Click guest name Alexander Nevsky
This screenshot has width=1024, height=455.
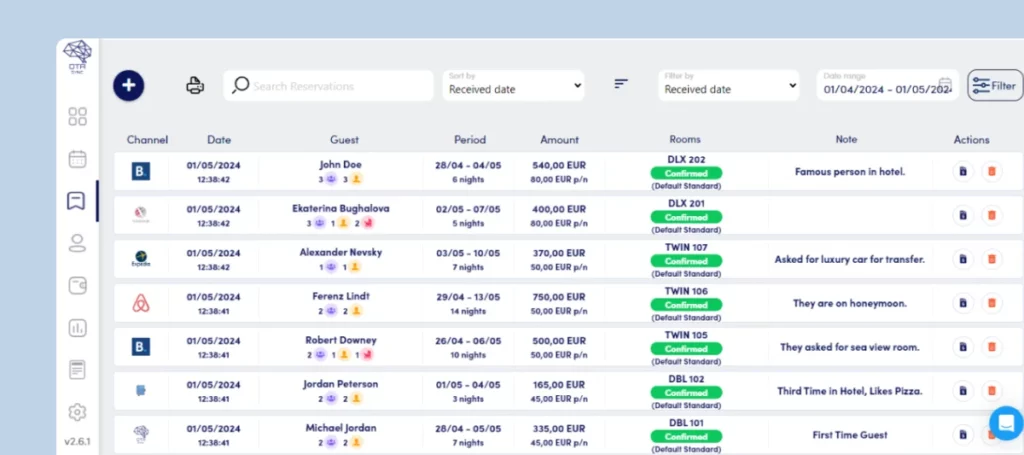(340, 252)
